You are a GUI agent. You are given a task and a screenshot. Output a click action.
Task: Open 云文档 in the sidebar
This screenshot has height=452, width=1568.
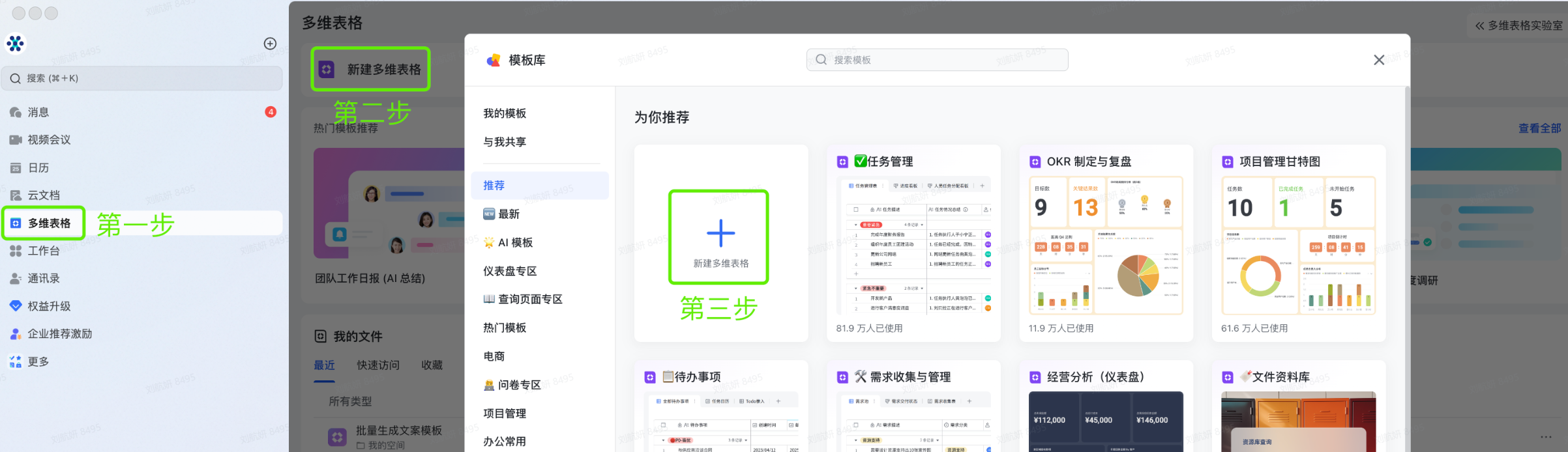(142, 195)
